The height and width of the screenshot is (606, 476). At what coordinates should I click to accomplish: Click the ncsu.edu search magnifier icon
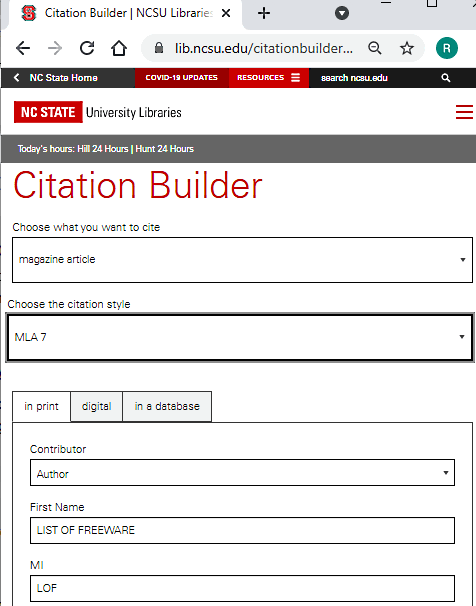[446, 78]
